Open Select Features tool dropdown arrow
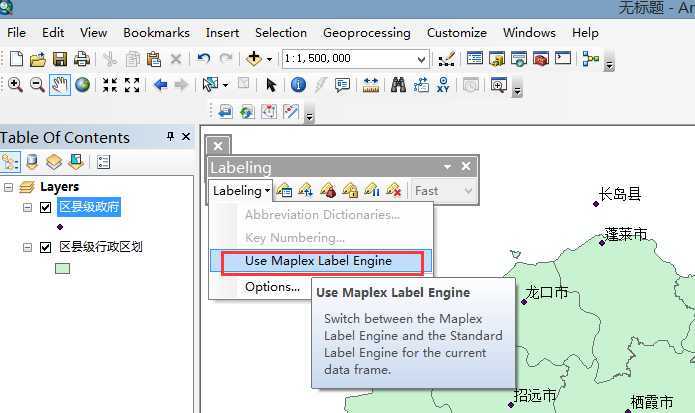The image size is (695, 413). coord(226,85)
